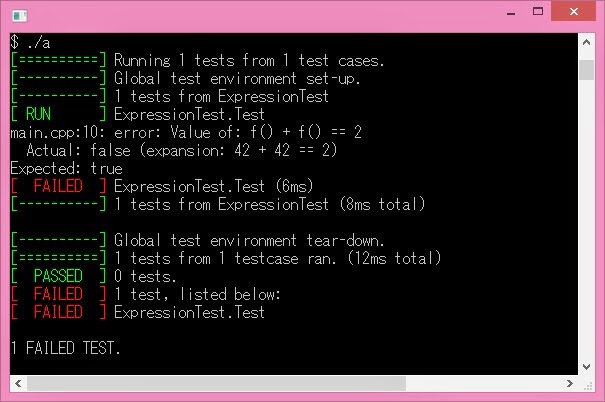The height and width of the screenshot is (402, 605).
Task: Click the '1 FAILED TEST.' summary line
Action: [66, 348]
